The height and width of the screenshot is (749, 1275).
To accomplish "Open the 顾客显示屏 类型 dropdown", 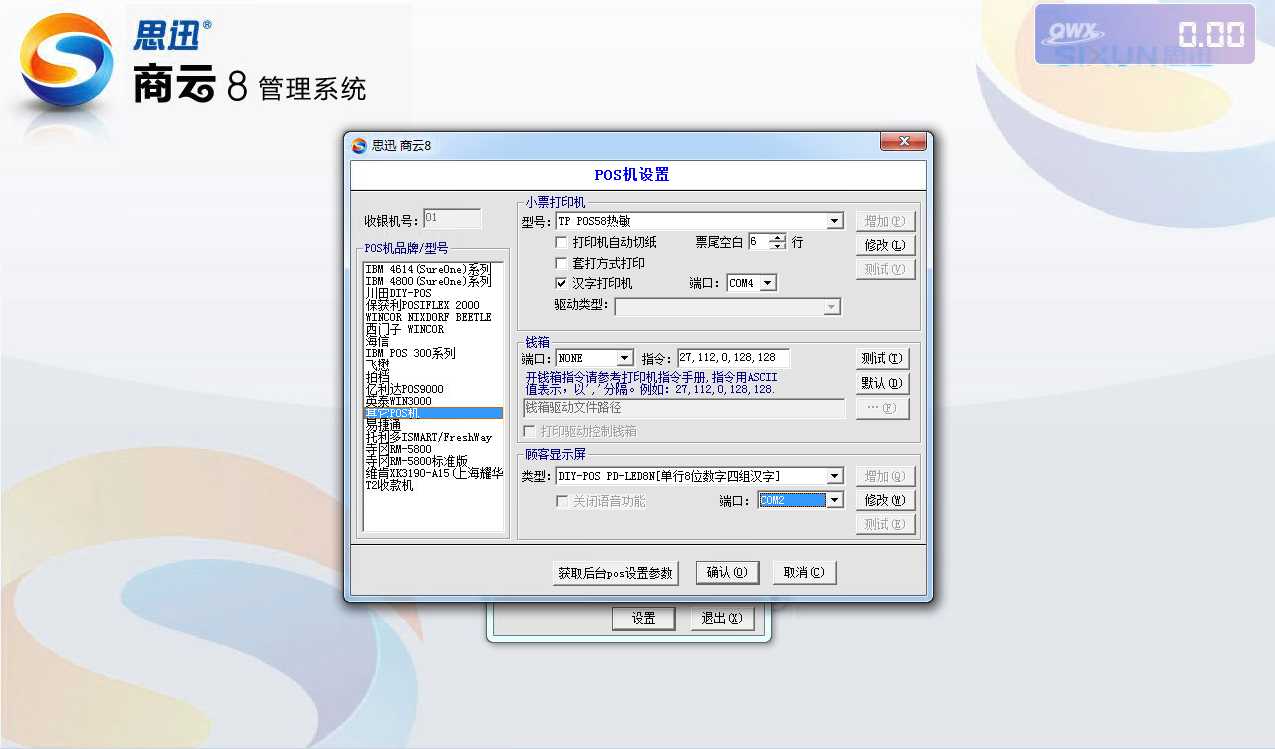I will 835,476.
